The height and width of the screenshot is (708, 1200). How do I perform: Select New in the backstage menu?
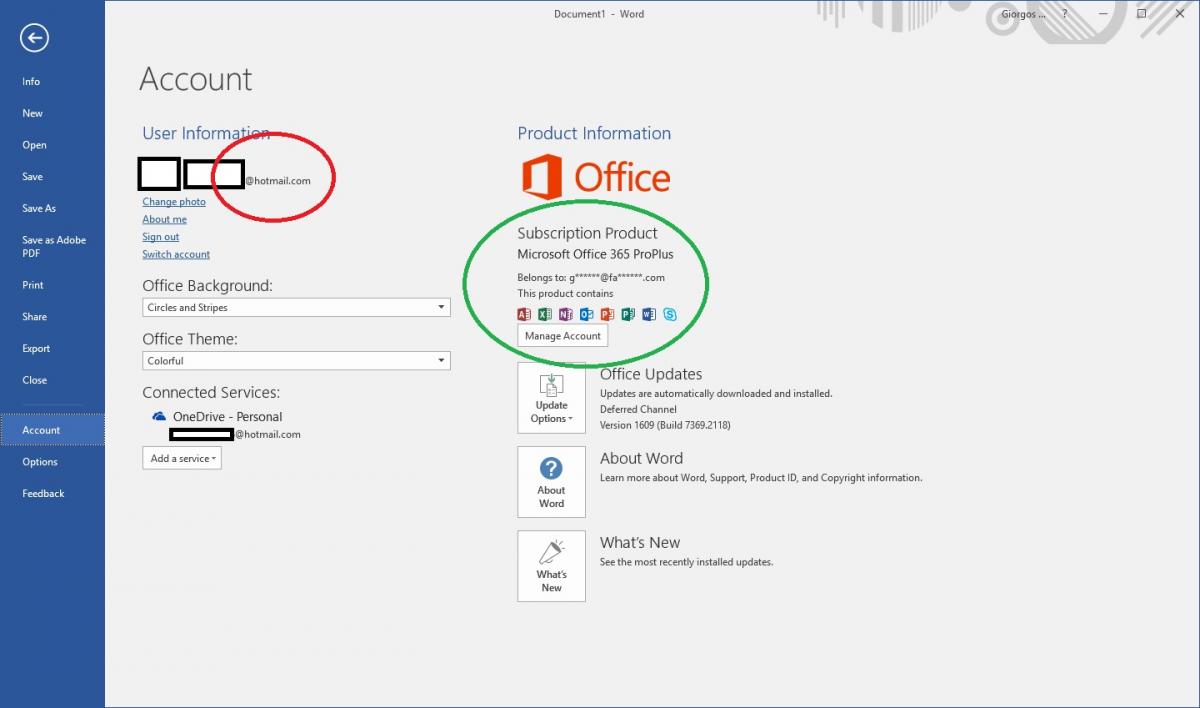coord(33,113)
